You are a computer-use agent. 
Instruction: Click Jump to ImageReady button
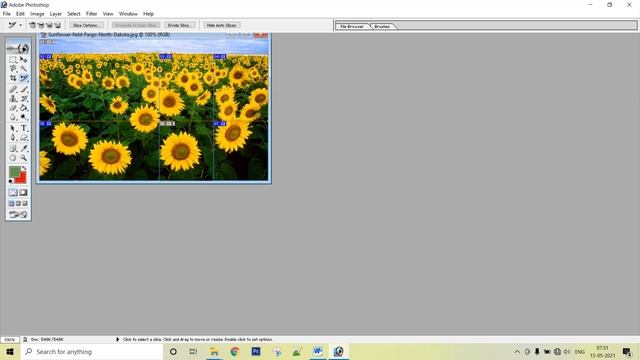[18, 214]
